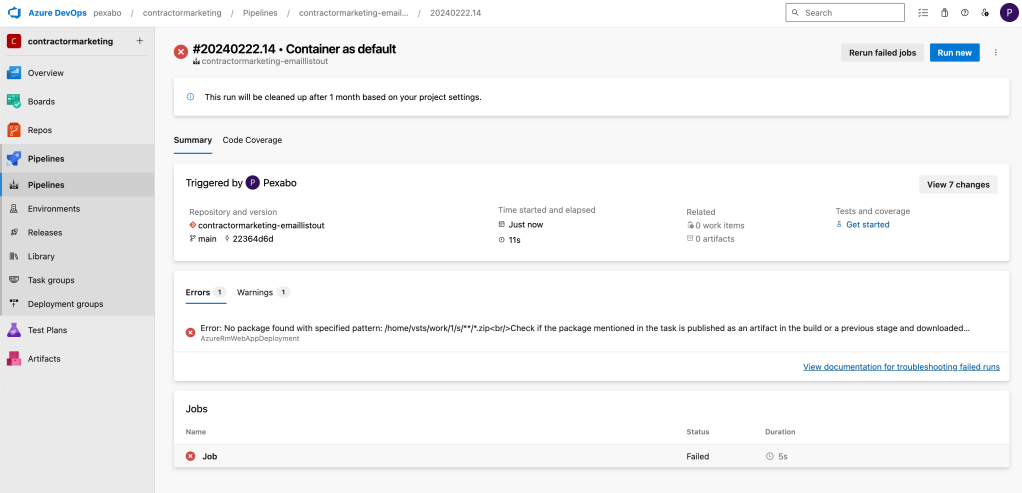
Task: Click the Pexabo triggered-by name
Action: pos(280,183)
